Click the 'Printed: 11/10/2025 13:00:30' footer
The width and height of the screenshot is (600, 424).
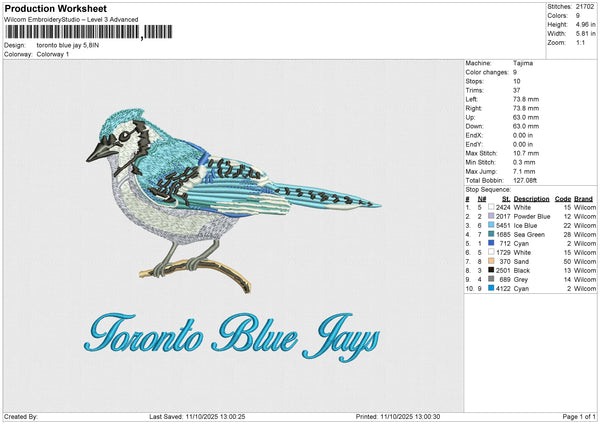click(398, 416)
